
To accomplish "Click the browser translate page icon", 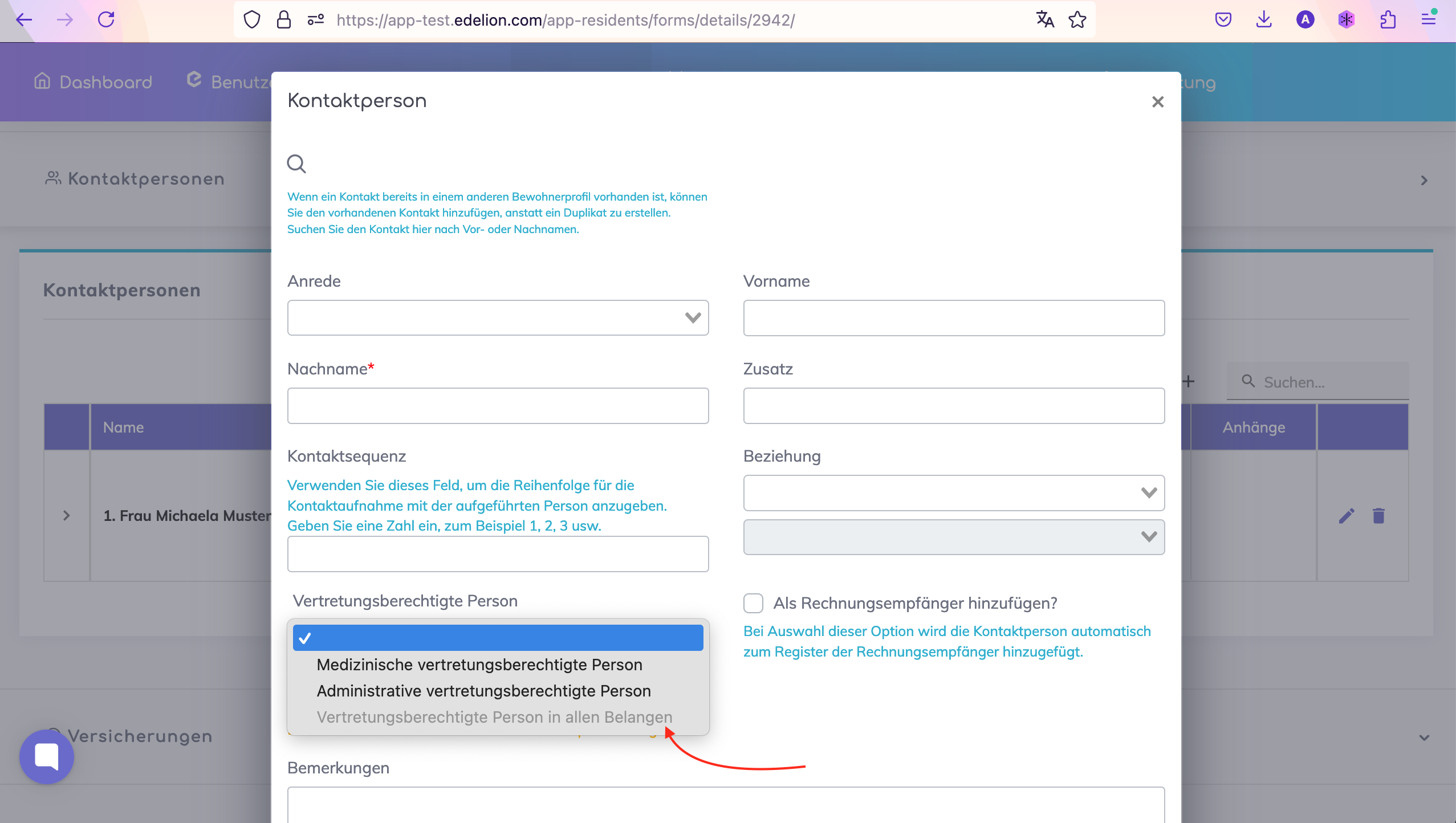I will (x=1044, y=20).
